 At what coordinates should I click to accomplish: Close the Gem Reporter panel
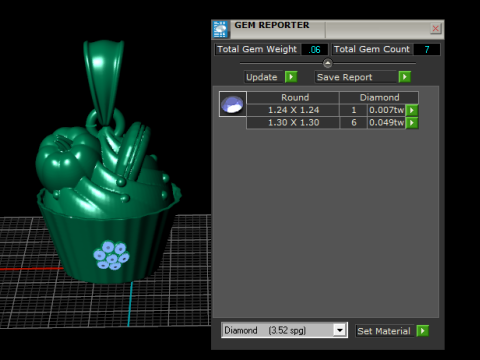435,29
